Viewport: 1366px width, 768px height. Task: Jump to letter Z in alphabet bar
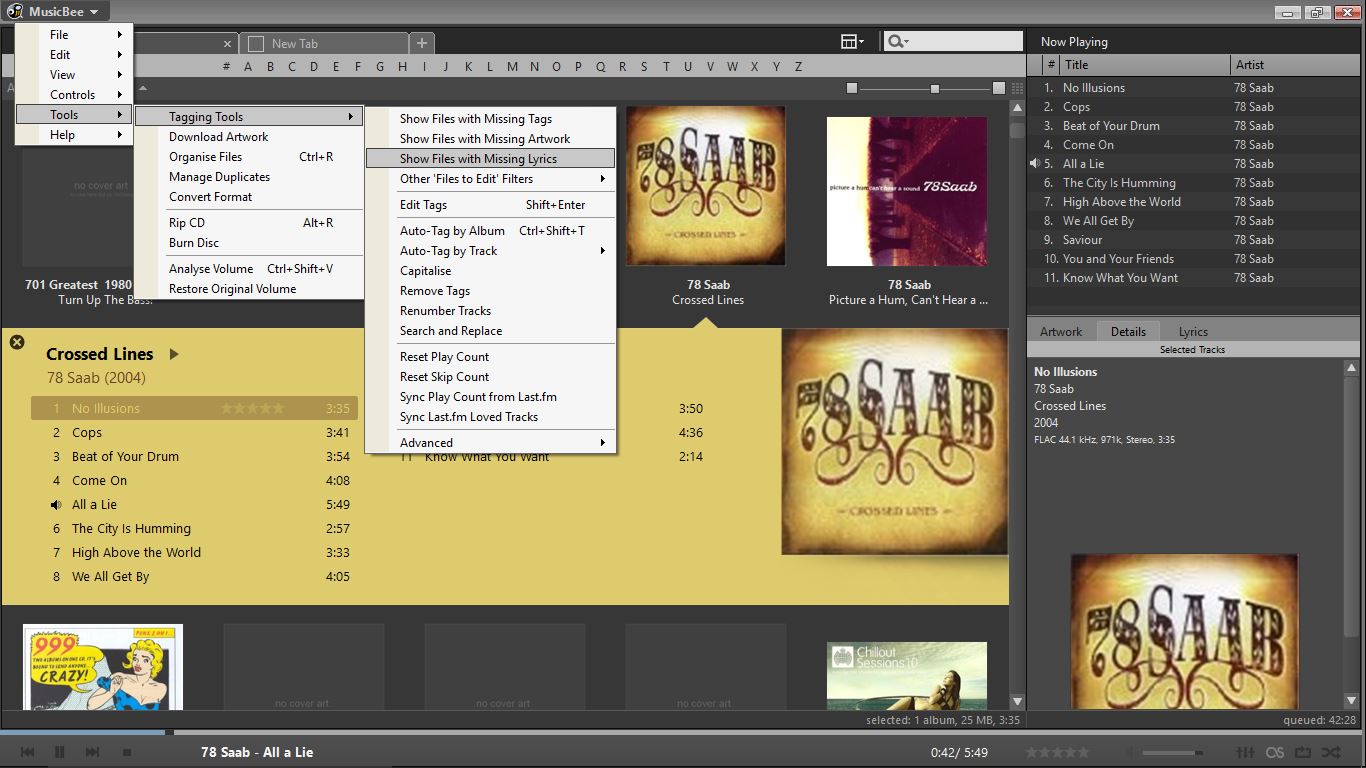[x=799, y=67]
